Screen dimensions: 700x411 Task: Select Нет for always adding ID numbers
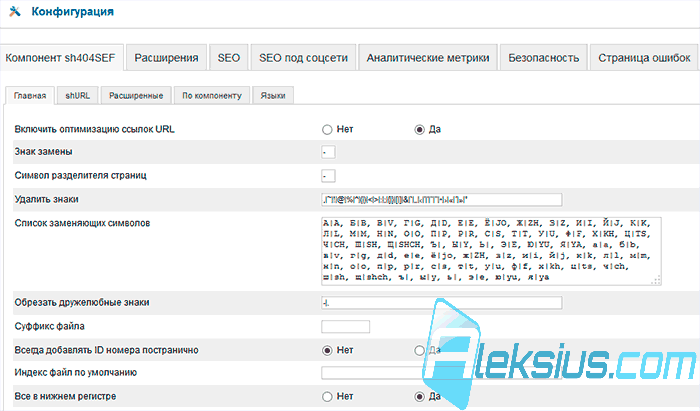tap(327, 350)
